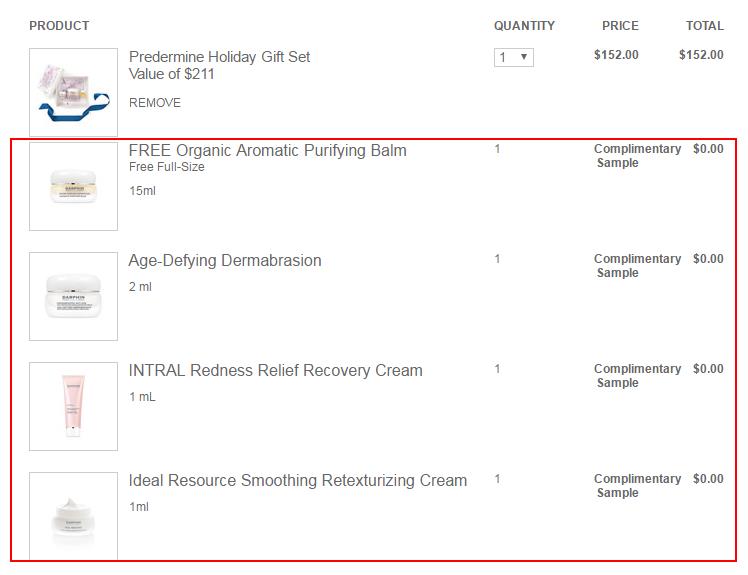Select the $152.00 value under TOTAL
748x575 pixels.
click(701, 55)
